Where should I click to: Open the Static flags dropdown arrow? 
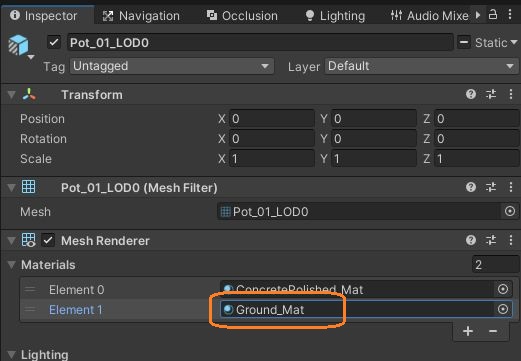[x=514, y=42]
